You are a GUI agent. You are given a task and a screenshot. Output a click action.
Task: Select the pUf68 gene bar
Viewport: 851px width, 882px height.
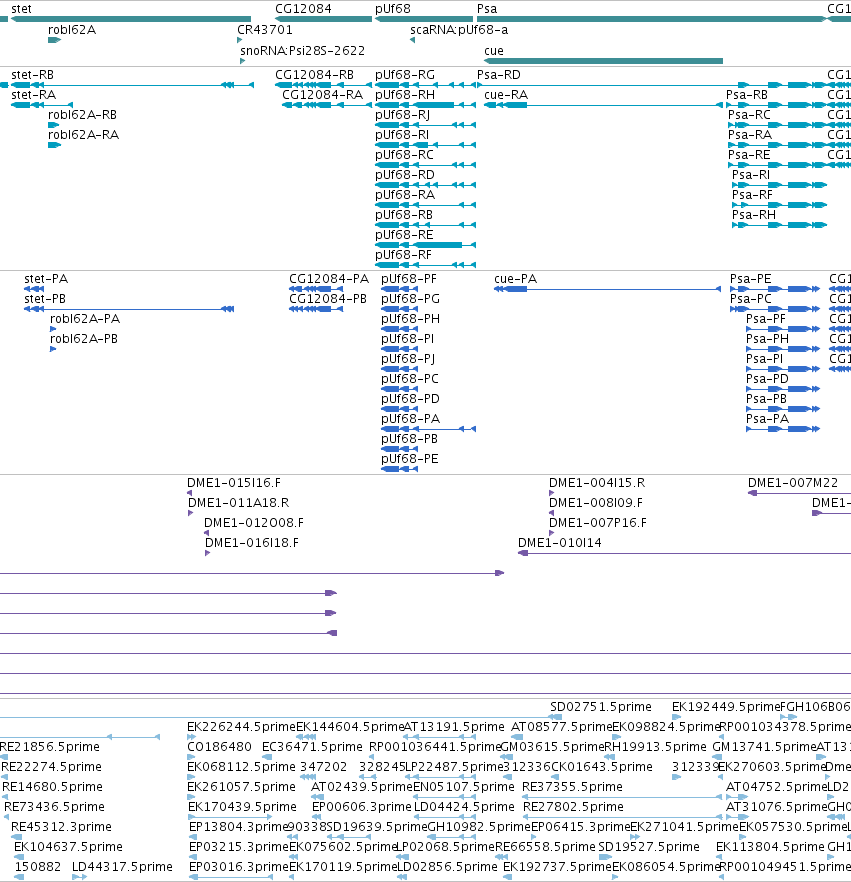(424, 19)
